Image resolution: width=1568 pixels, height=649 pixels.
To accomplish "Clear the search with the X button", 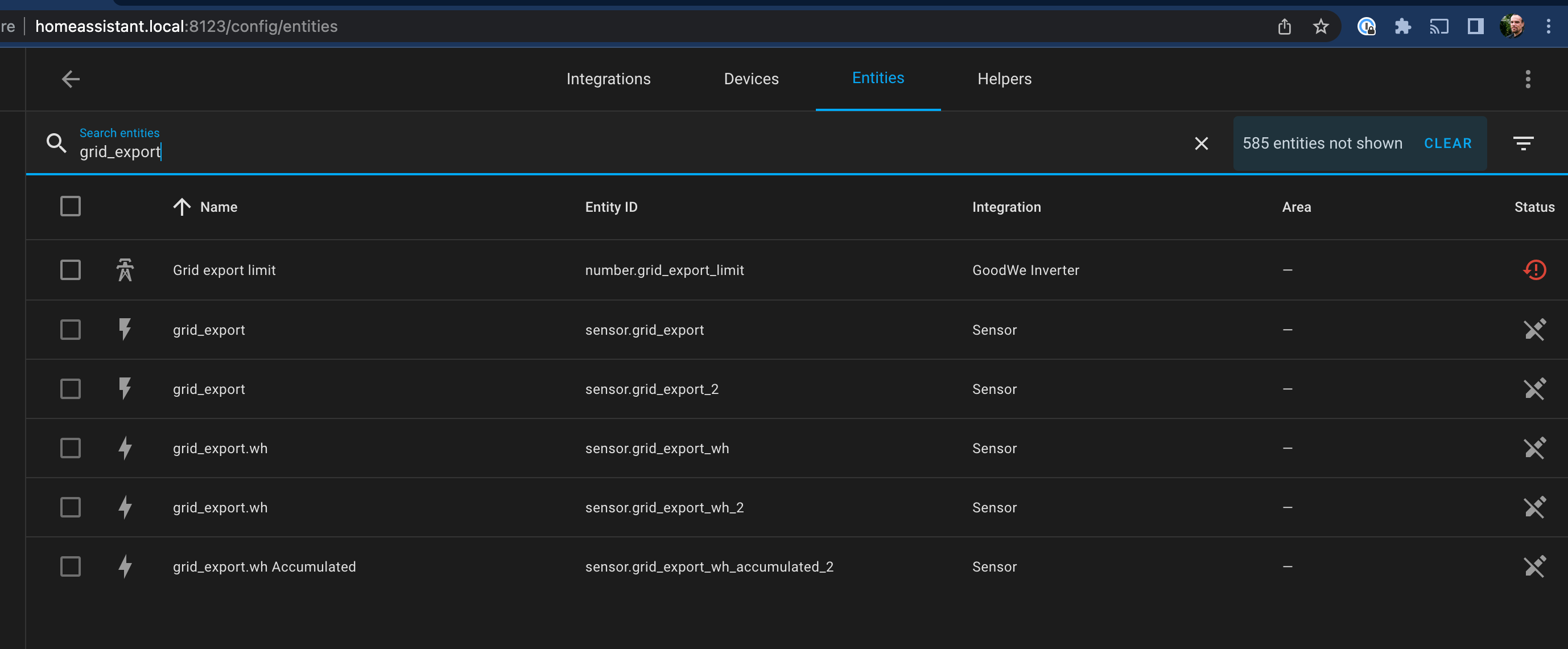I will point(1202,143).
